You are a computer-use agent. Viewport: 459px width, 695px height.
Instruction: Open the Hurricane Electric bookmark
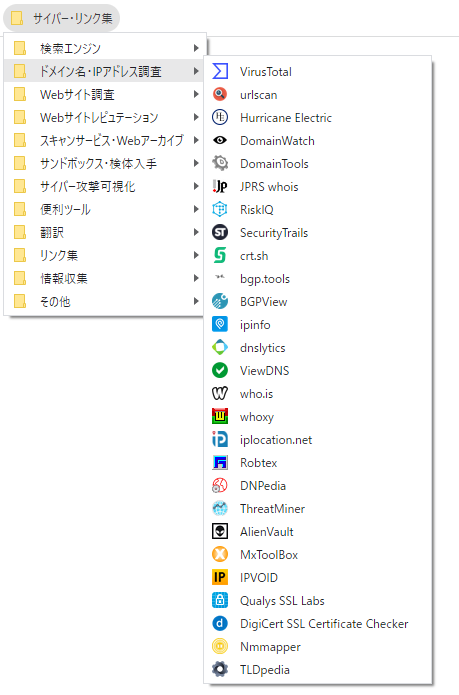click(x=317, y=117)
